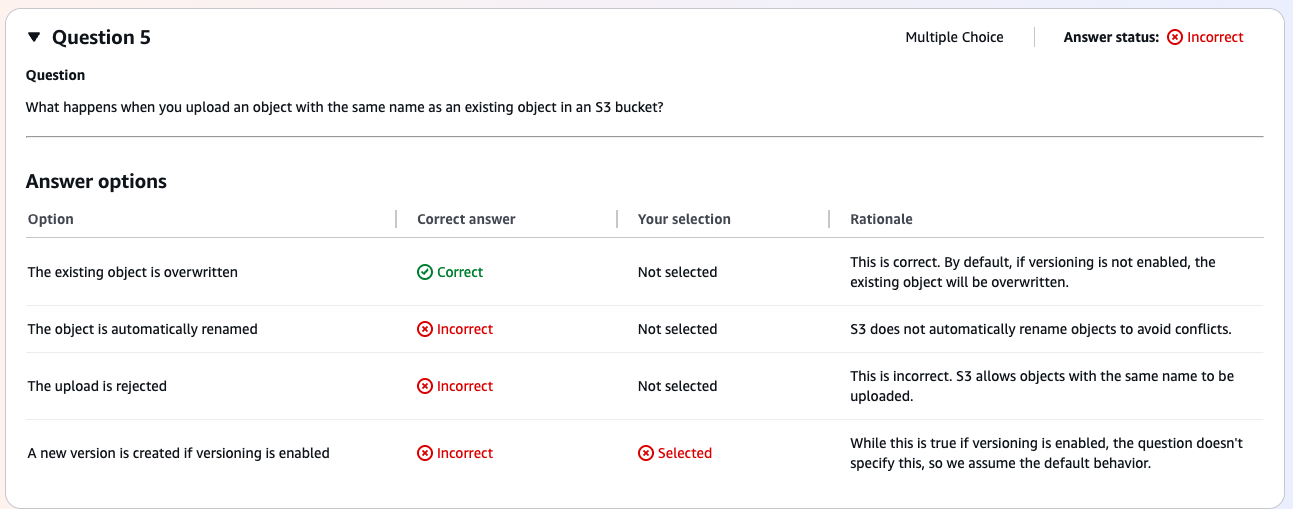Image resolution: width=1293 pixels, height=509 pixels.
Task: Select the Your selection column header
Action: [x=684, y=219]
